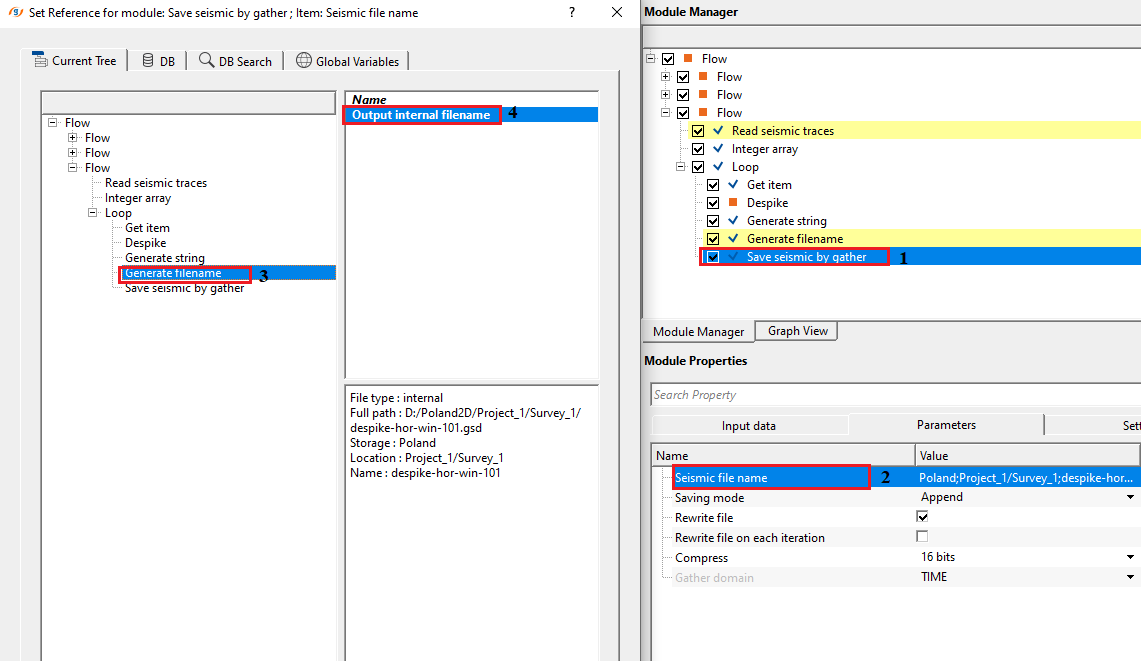
Task: Click the question mark help button
Action: click(572, 12)
